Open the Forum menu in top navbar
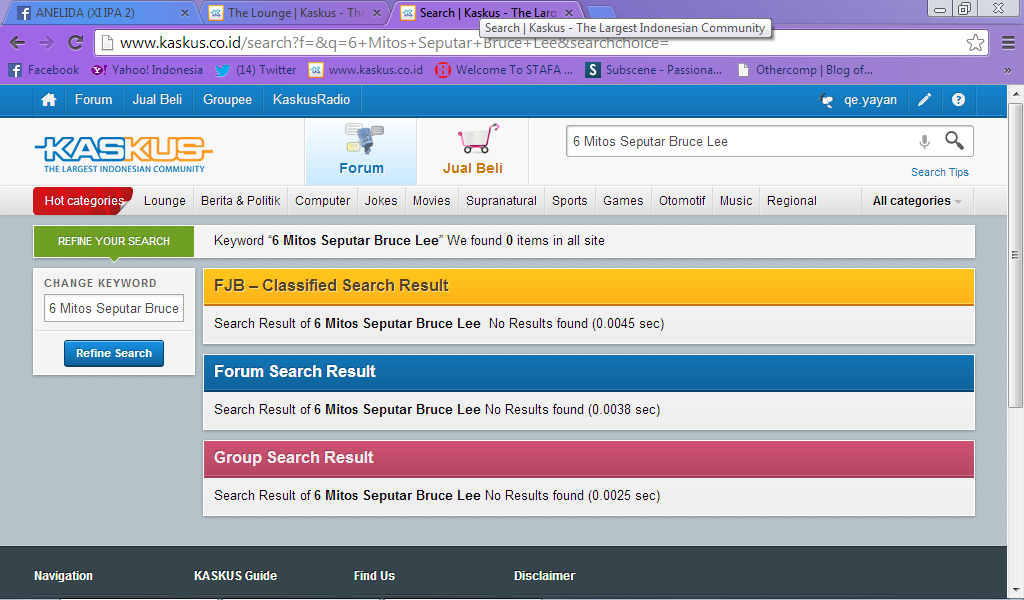Image resolution: width=1024 pixels, height=600 pixels. (93, 100)
